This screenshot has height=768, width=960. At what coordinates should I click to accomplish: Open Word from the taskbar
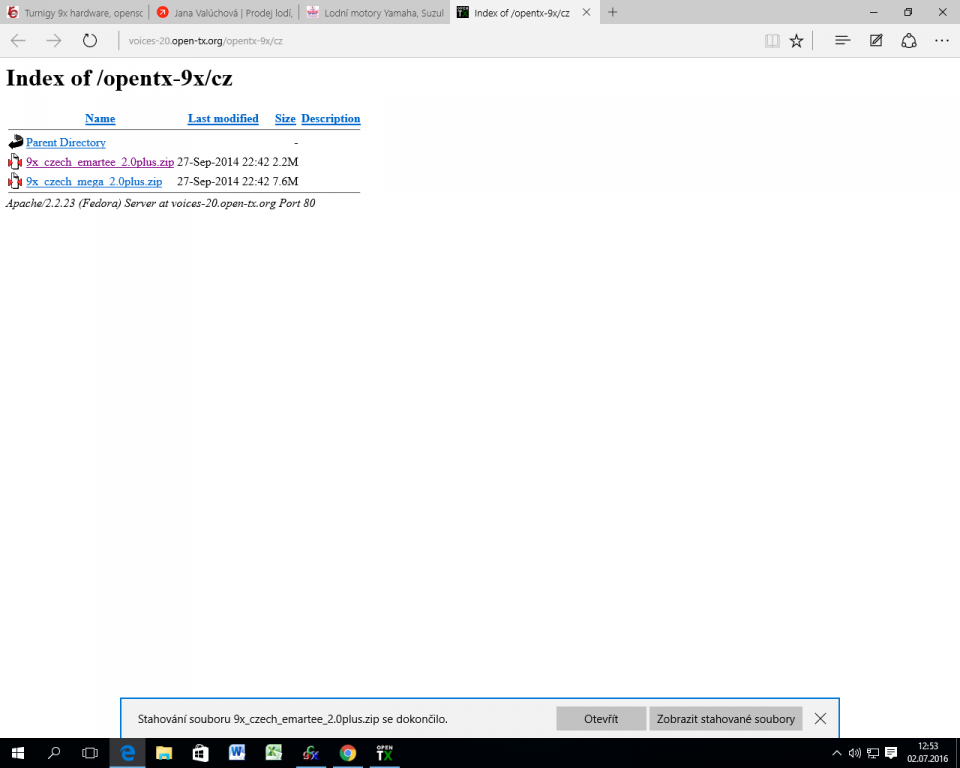pyautogui.click(x=237, y=753)
